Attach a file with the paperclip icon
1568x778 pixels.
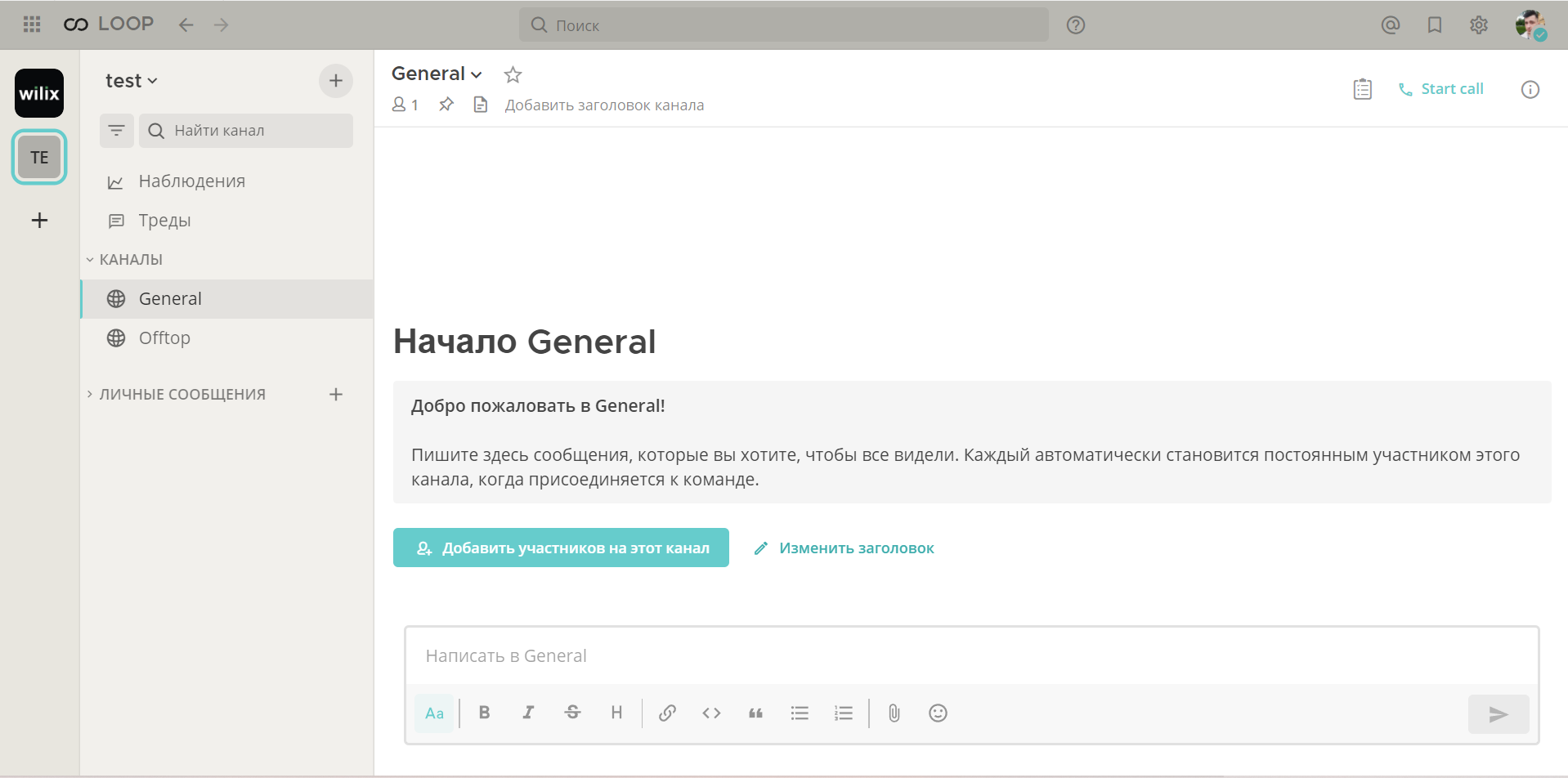(x=894, y=713)
